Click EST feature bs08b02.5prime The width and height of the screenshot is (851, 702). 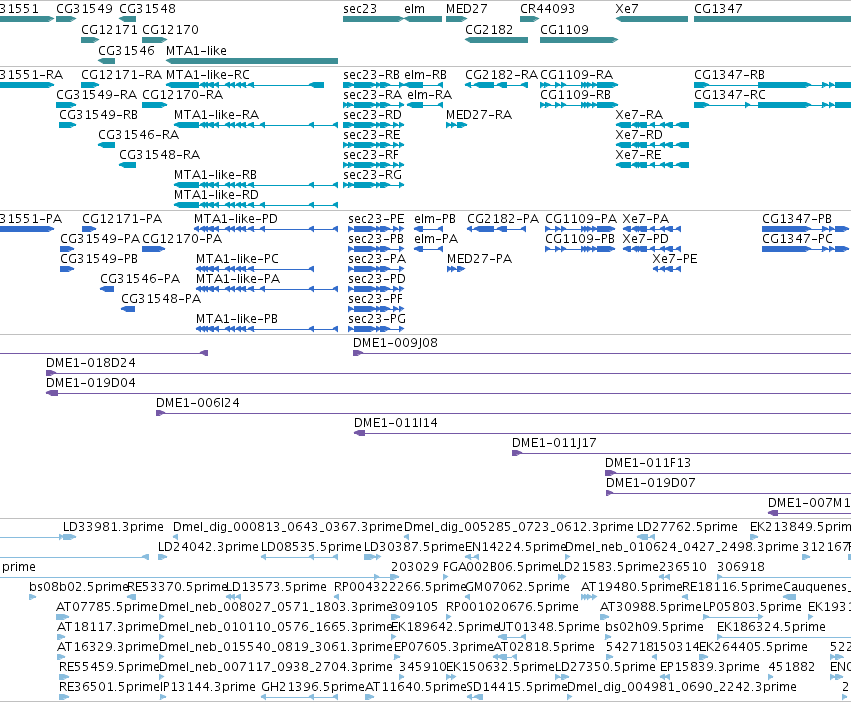click(x=33, y=597)
